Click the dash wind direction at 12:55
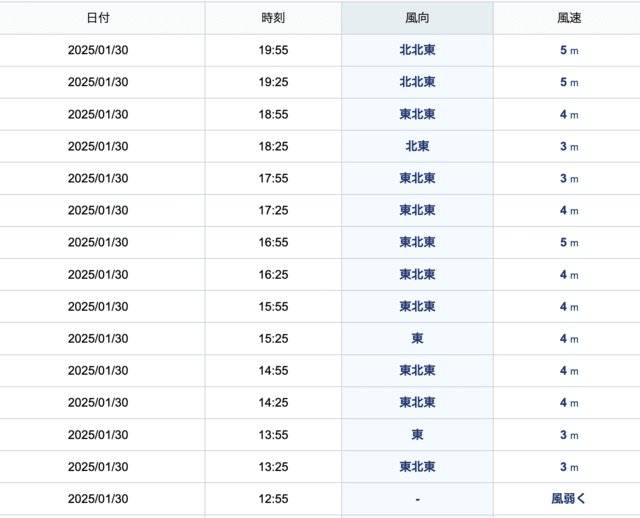 point(417,499)
